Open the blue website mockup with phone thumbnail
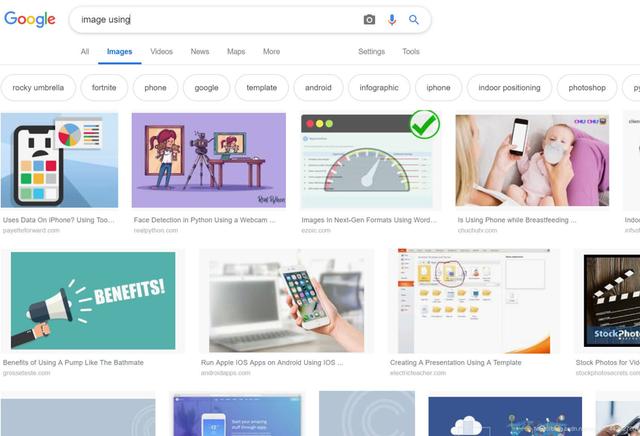Viewport: 640px width, 436px height. coord(237,415)
